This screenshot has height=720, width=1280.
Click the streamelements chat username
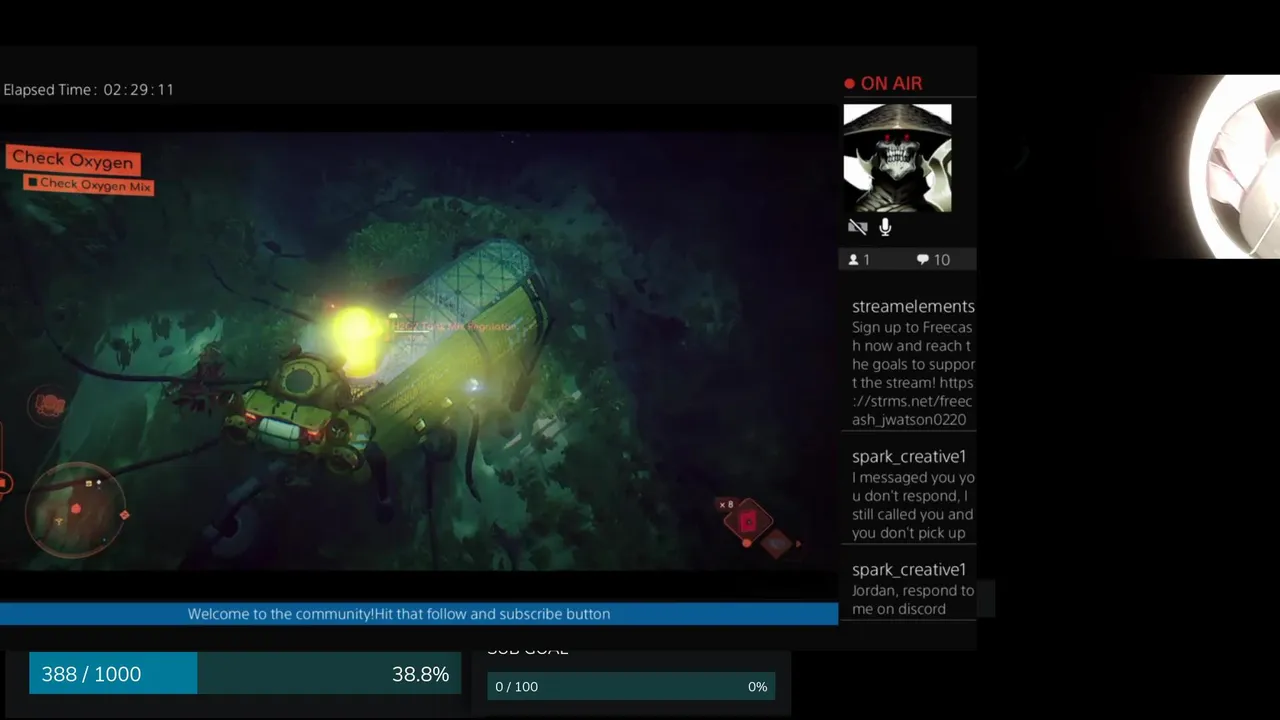coord(913,307)
